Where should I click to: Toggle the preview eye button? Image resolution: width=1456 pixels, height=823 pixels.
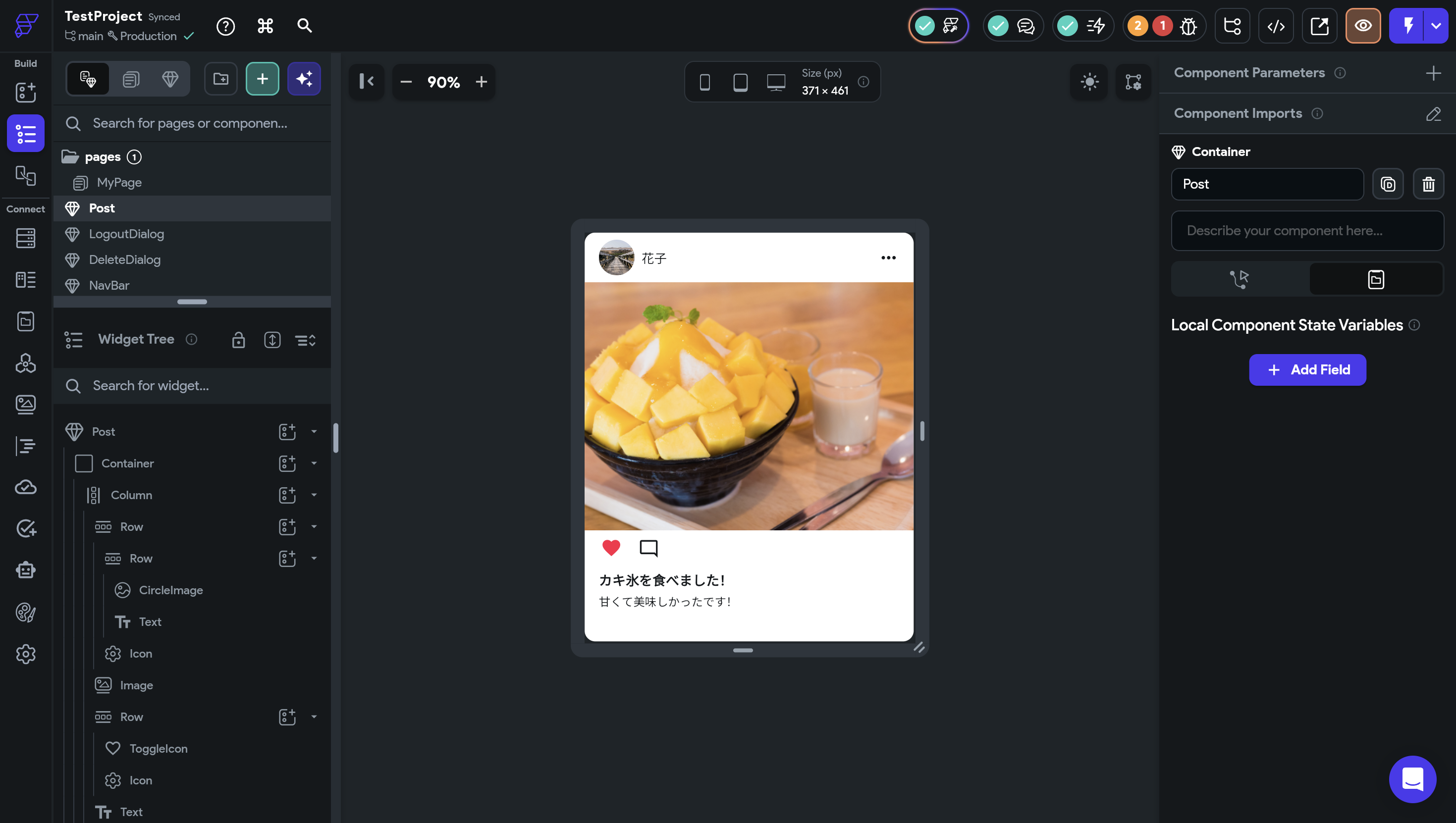[1363, 26]
